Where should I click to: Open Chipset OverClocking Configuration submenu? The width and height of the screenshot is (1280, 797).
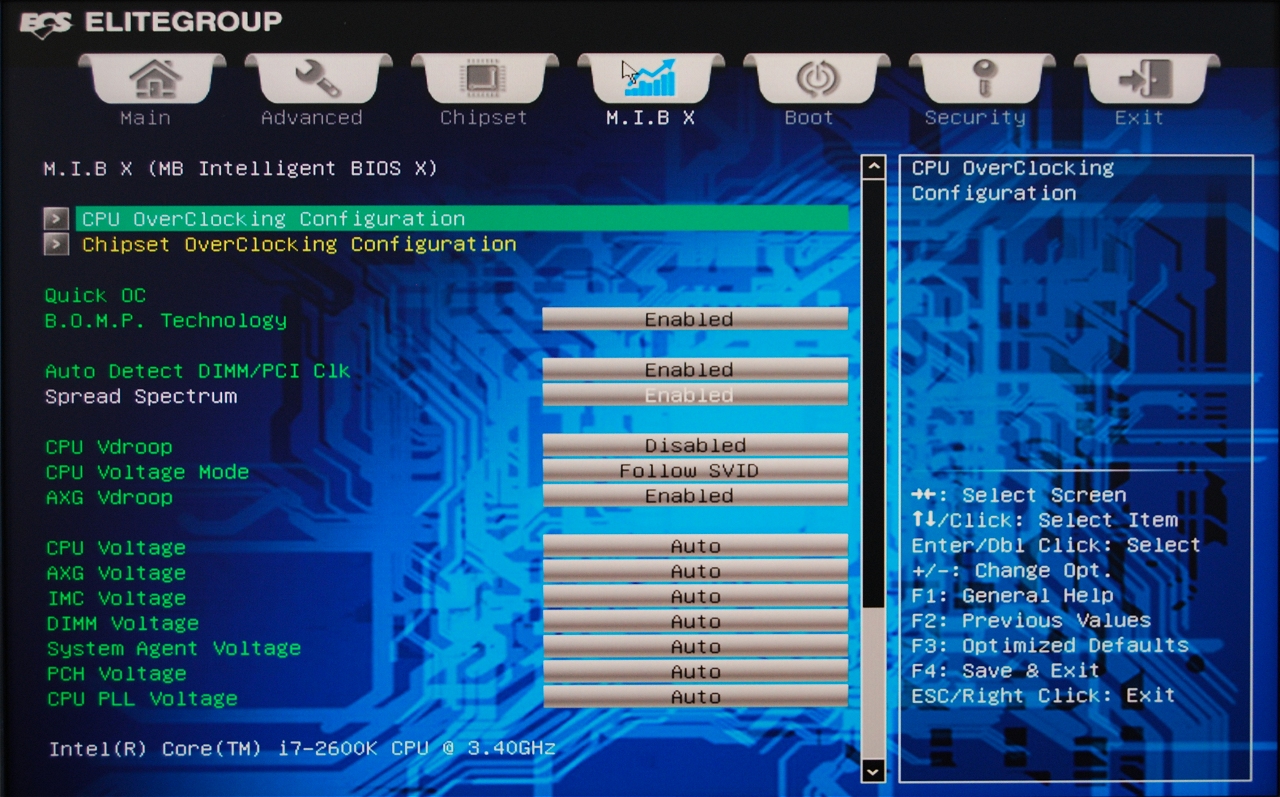299,244
